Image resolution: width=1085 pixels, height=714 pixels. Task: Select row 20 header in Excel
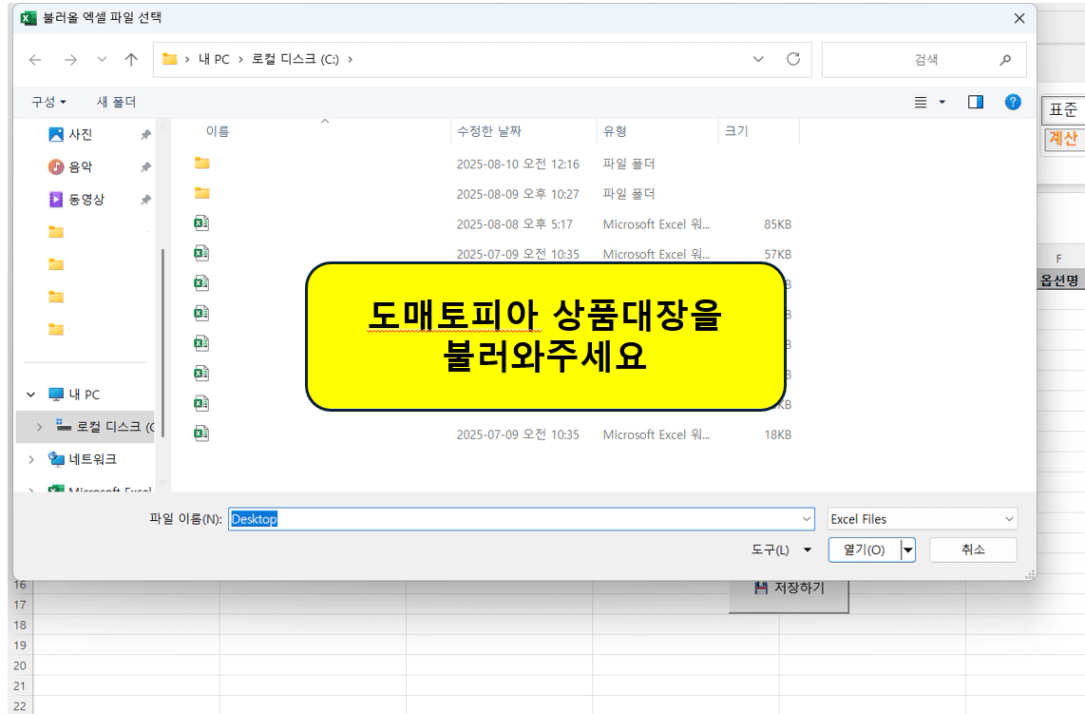20,666
